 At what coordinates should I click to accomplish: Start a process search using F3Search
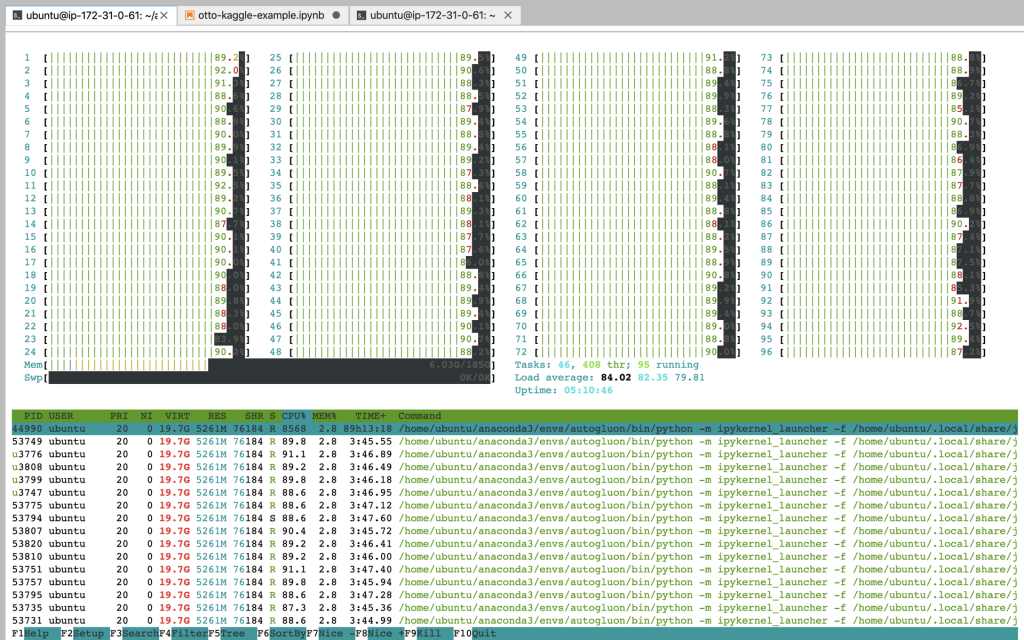click(x=135, y=632)
